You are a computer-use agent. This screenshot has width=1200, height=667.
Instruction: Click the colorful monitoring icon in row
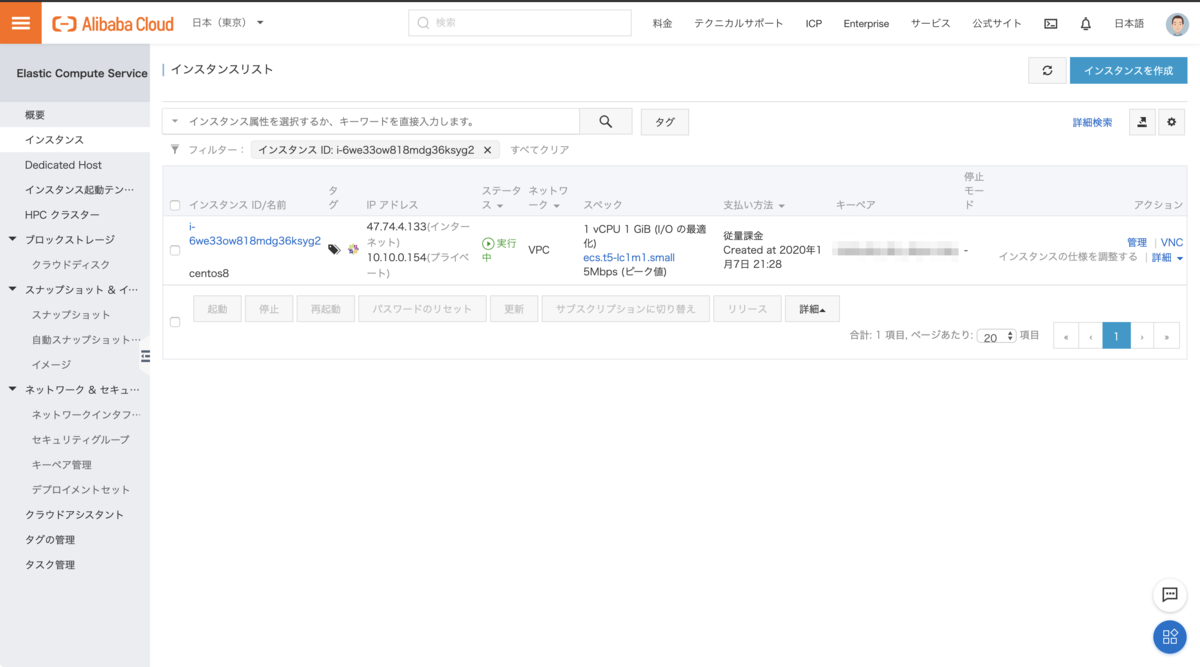tap(353, 249)
